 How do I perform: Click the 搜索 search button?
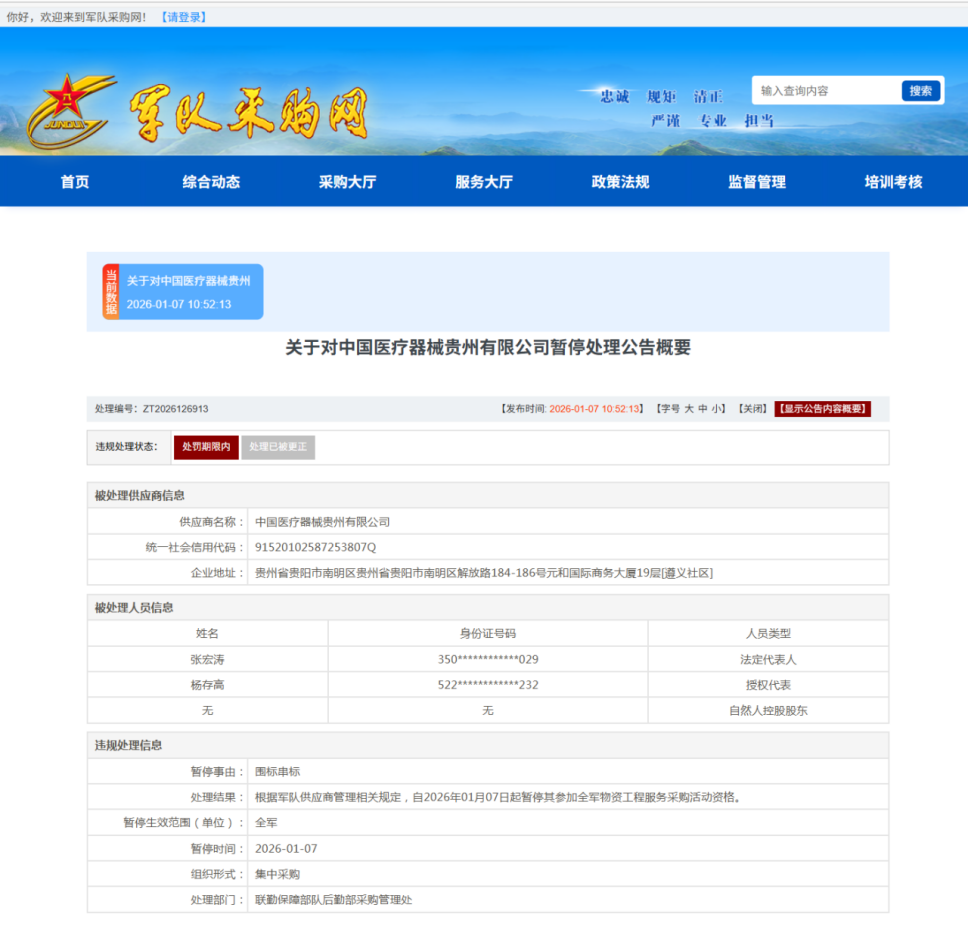[920, 91]
